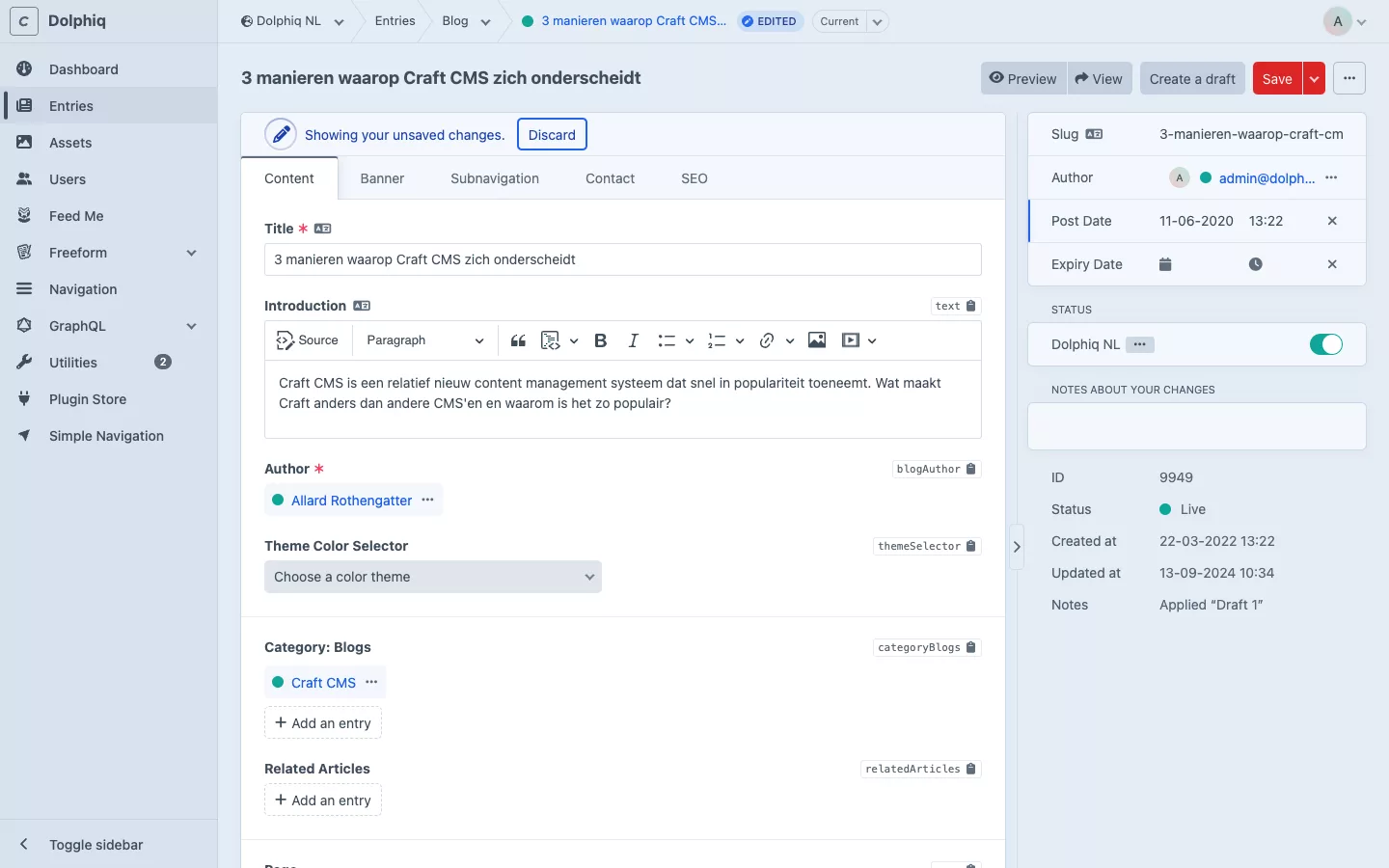Discard the unsaved changes
The image size is (1389, 868).
[x=552, y=135]
